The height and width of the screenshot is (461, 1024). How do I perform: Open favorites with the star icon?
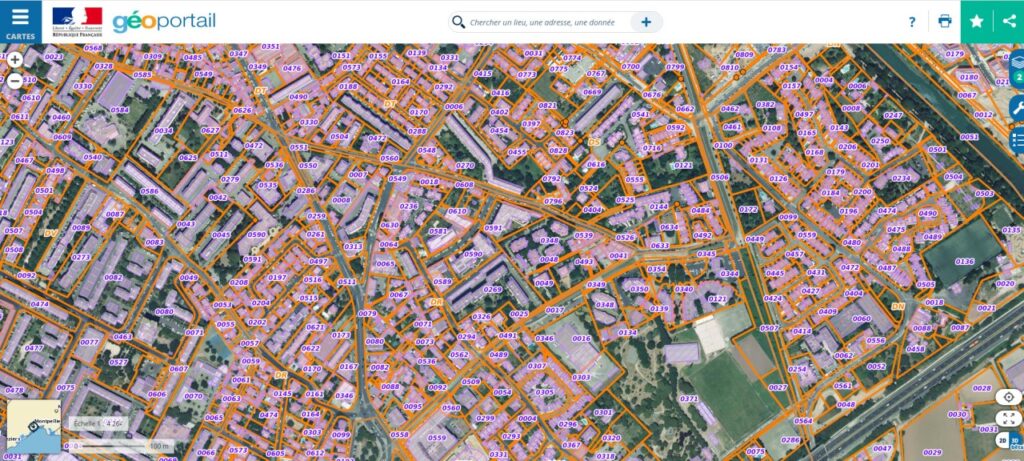(x=976, y=22)
